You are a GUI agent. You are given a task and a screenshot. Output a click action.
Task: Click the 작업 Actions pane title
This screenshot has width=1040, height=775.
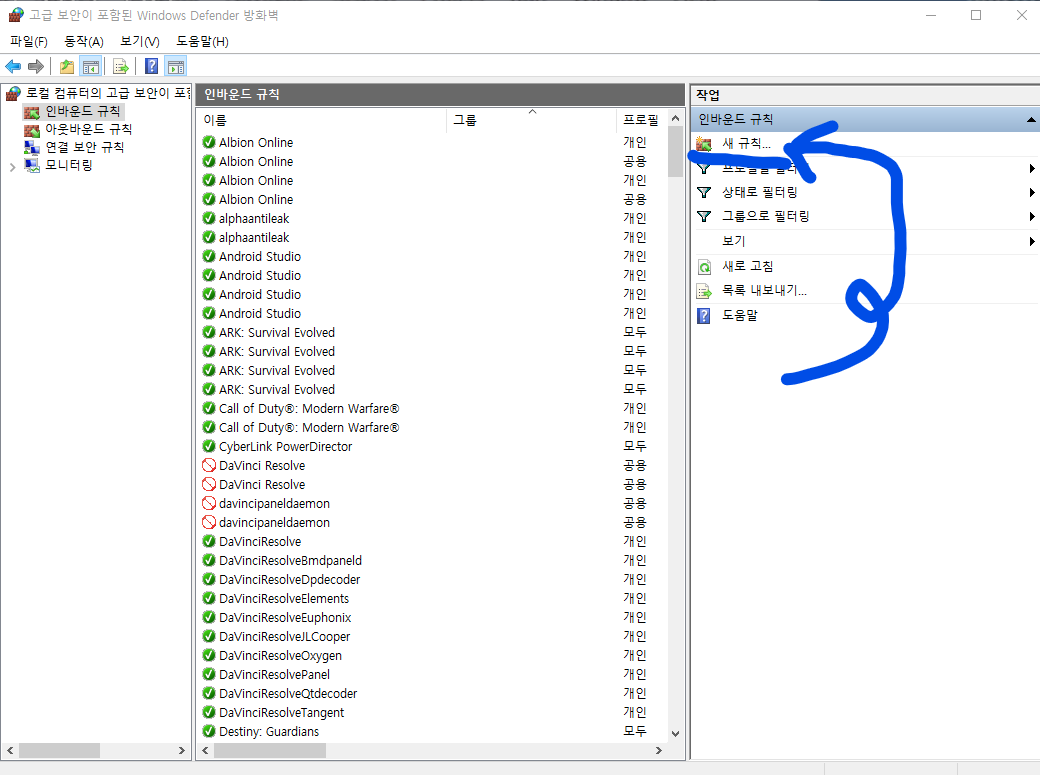708,95
